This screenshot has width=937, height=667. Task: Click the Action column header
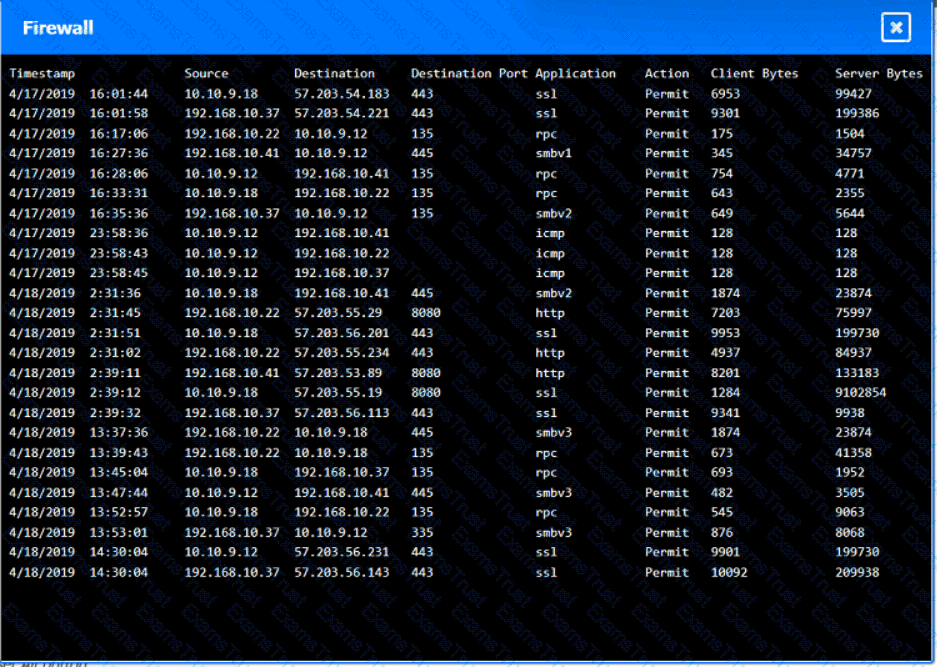[x=666, y=73]
